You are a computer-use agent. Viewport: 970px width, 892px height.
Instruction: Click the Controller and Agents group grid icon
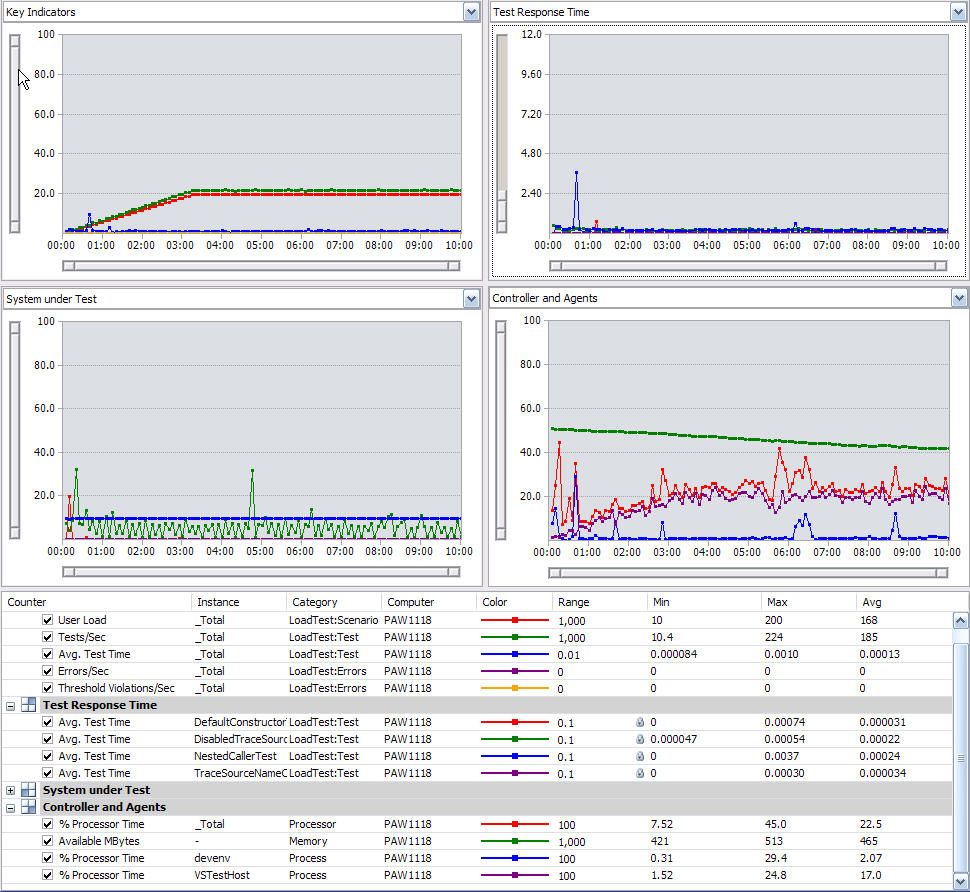(28, 807)
